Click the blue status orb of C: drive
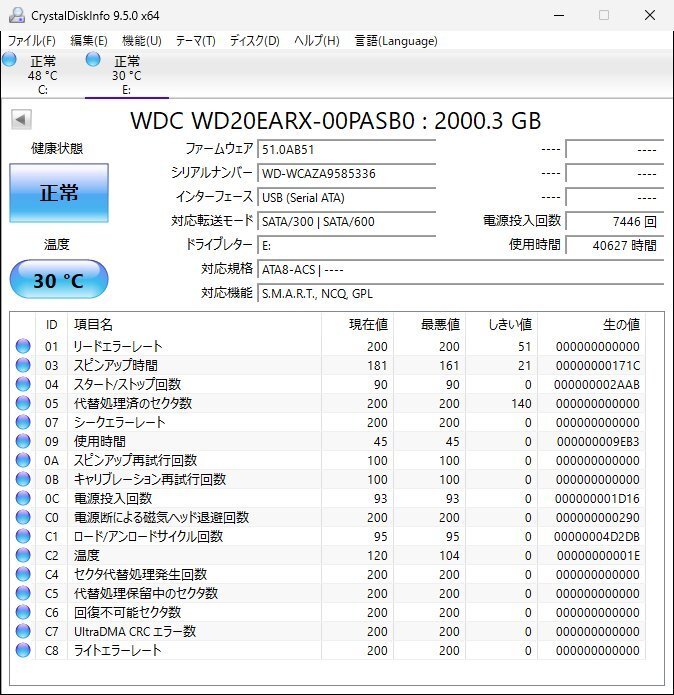 coord(9,59)
